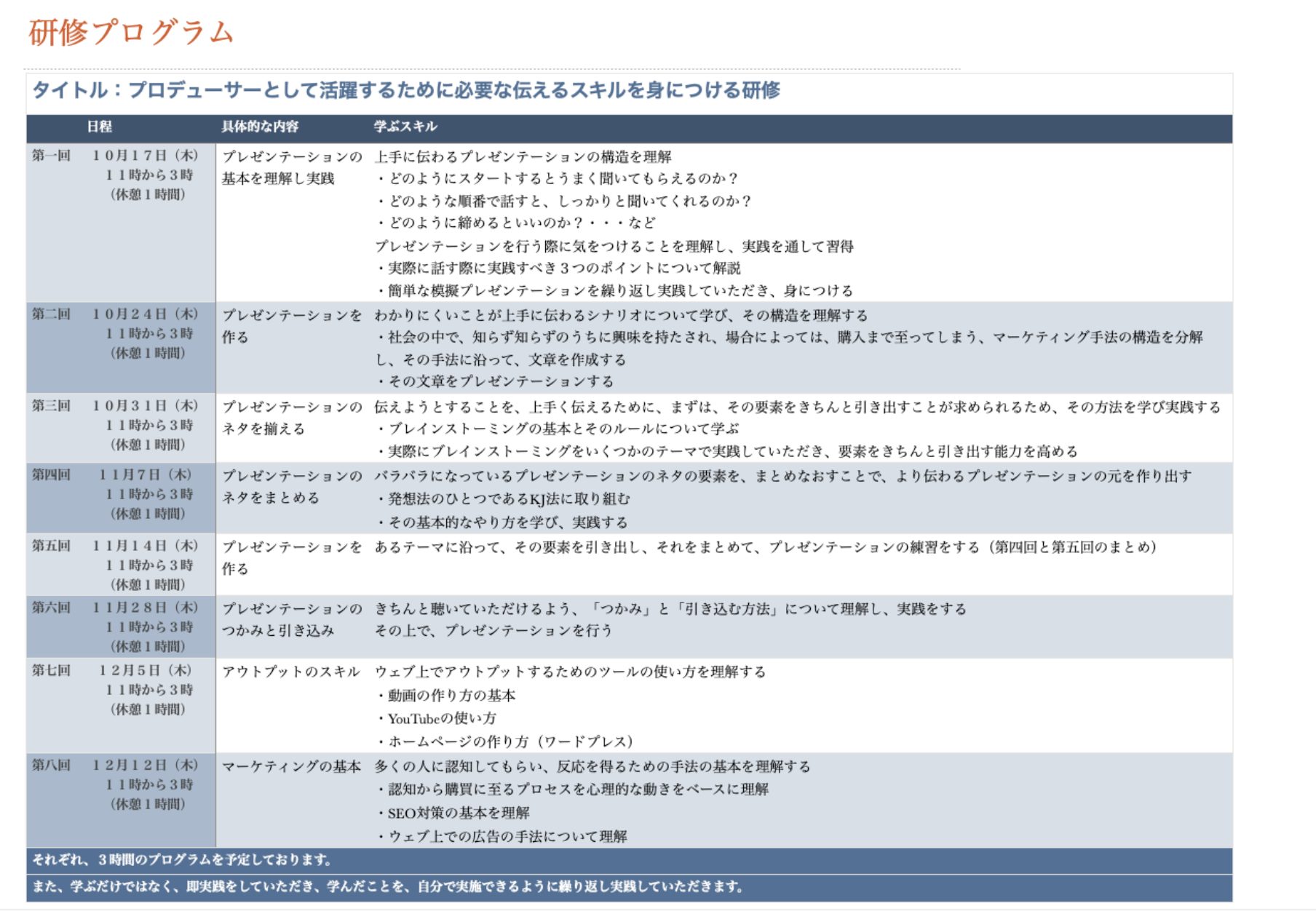Screen dimensions: 1316x911
Task: Click bullet ホームページの作り方(ワードプレス)
Action: coord(506,741)
